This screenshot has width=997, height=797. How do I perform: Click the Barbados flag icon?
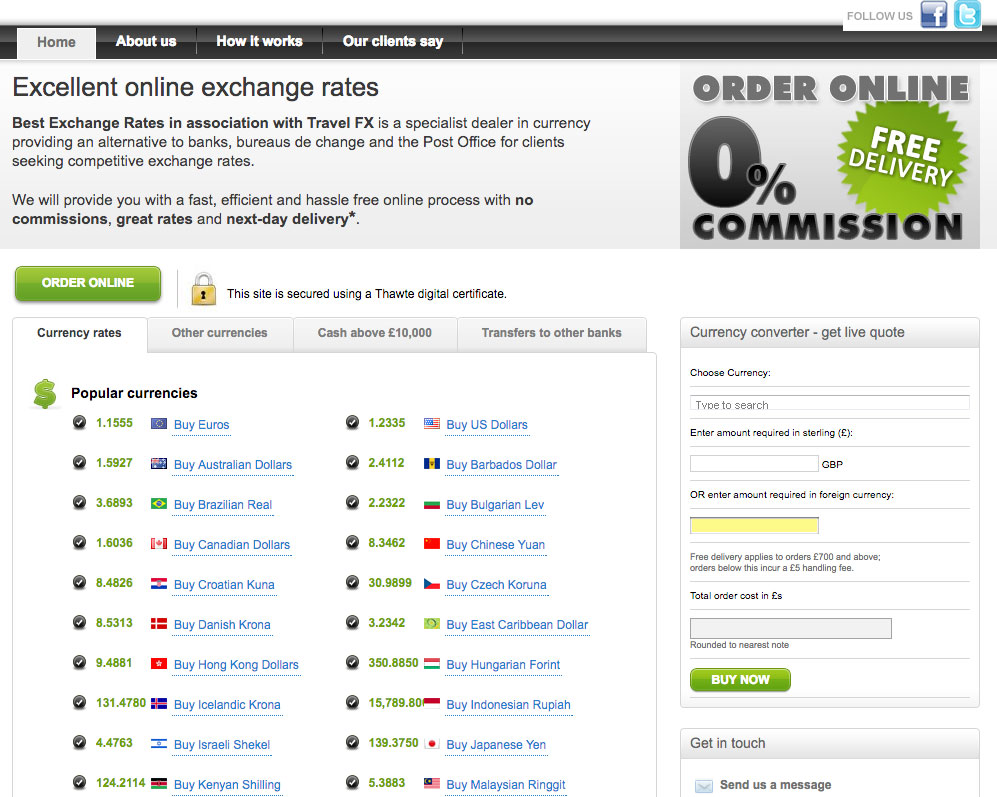[432, 464]
